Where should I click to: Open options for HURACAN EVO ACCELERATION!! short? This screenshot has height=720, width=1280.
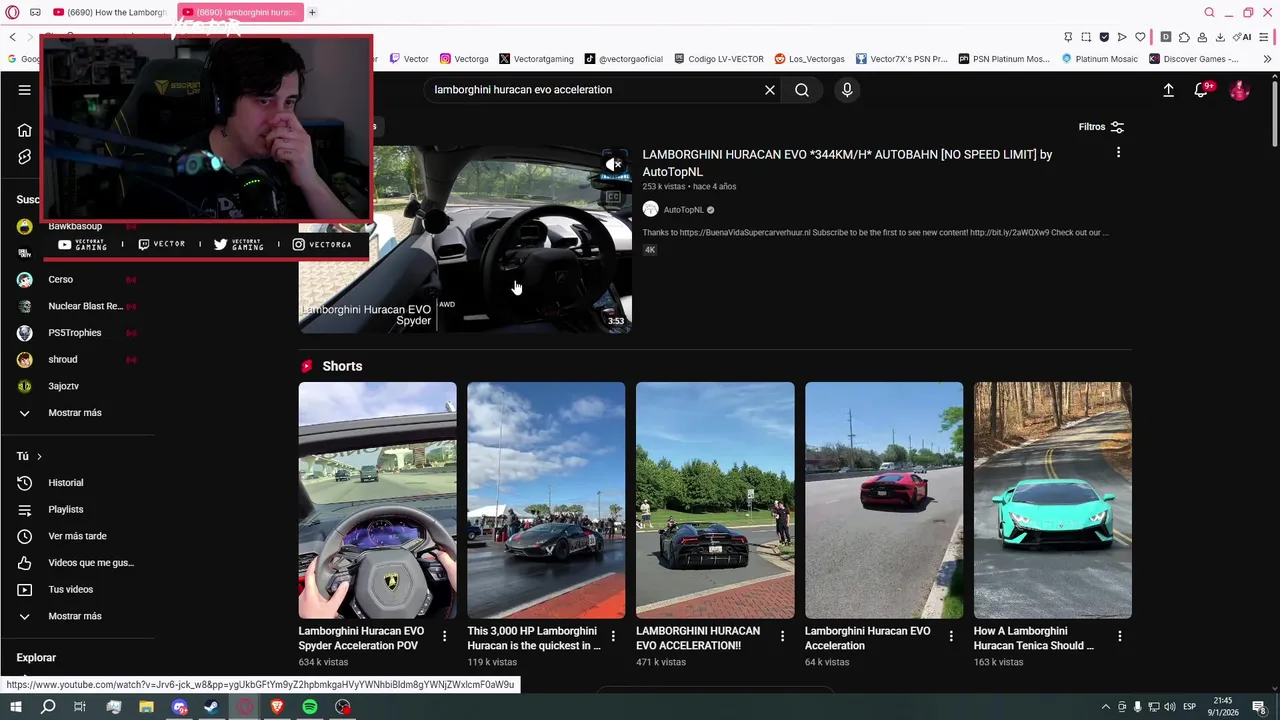(782, 636)
